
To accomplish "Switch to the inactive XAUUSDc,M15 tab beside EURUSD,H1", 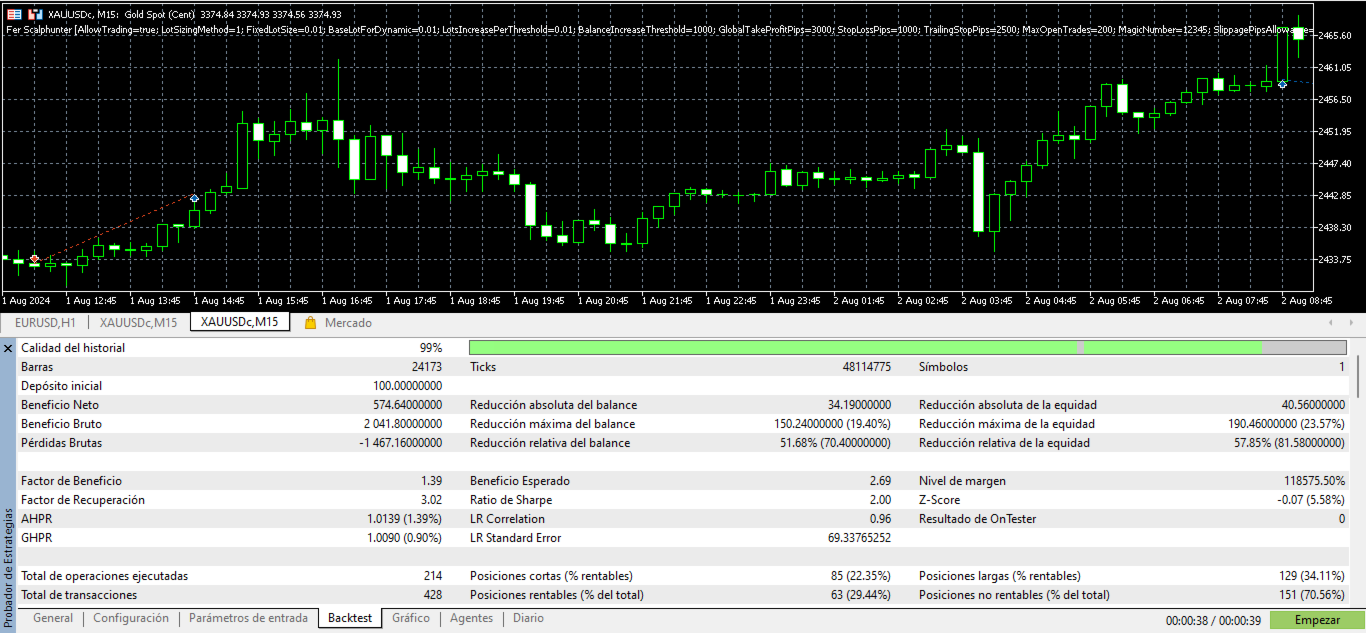I will tap(139, 322).
